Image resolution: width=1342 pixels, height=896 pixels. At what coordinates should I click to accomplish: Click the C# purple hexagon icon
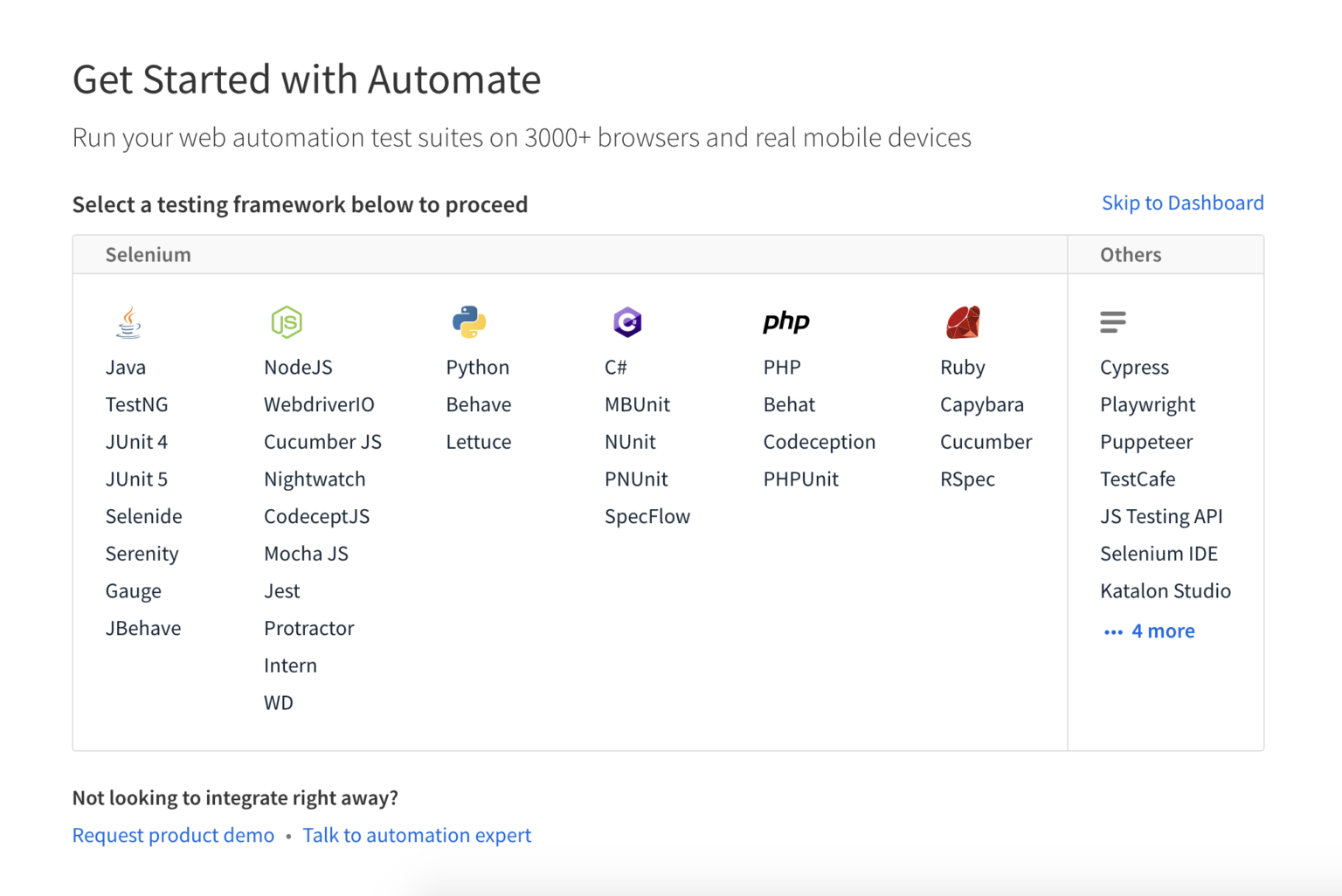pos(627,322)
